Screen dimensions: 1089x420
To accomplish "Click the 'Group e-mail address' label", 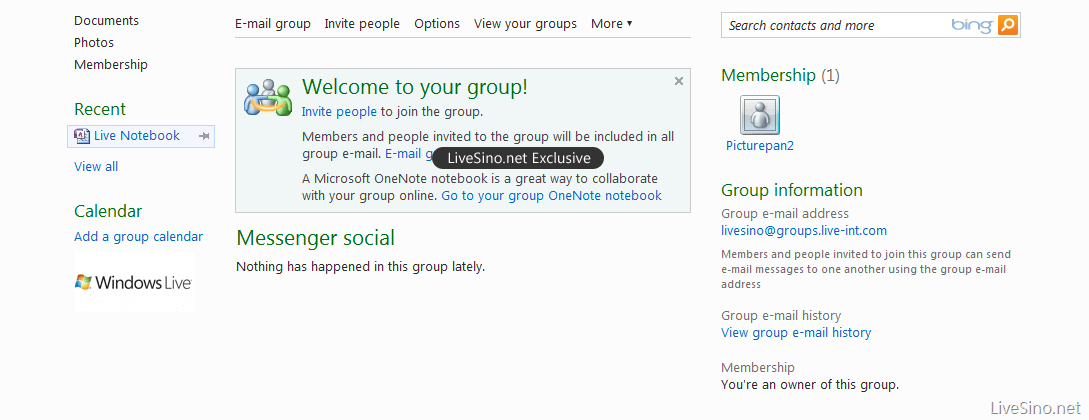I will [x=785, y=214].
